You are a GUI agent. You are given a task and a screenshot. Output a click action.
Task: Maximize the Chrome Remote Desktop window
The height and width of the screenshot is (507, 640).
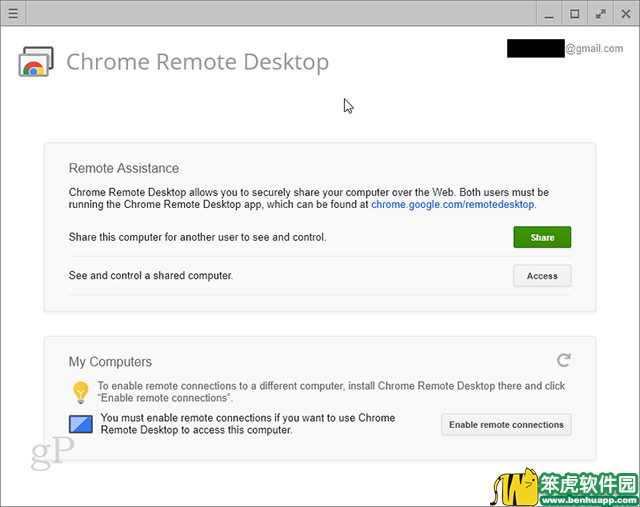(x=575, y=14)
